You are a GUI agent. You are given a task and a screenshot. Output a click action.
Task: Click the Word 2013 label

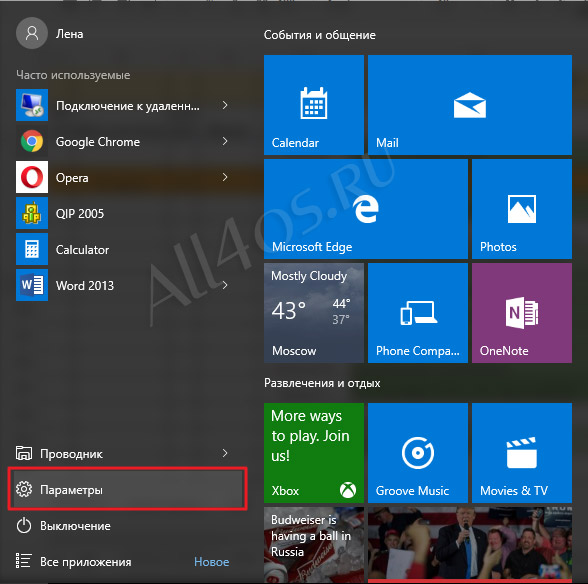[x=85, y=285]
